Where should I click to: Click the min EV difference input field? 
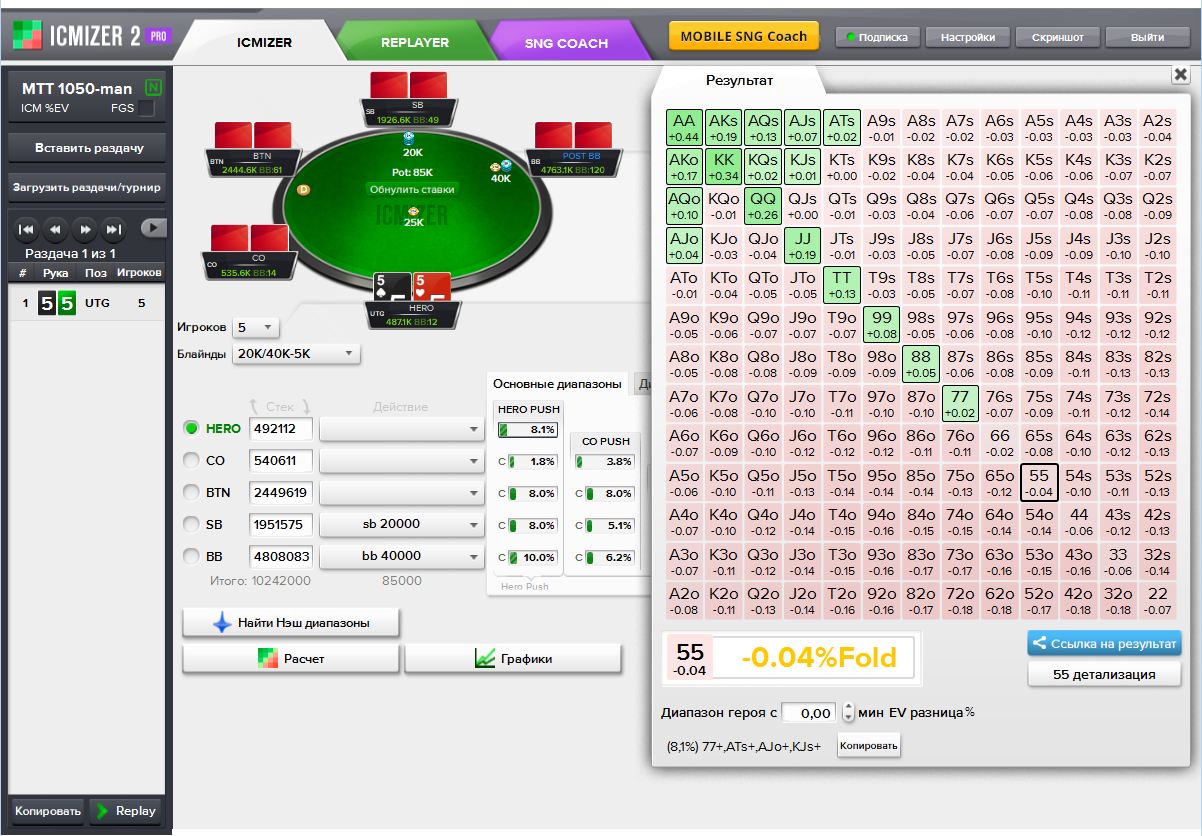click(809, 713)
